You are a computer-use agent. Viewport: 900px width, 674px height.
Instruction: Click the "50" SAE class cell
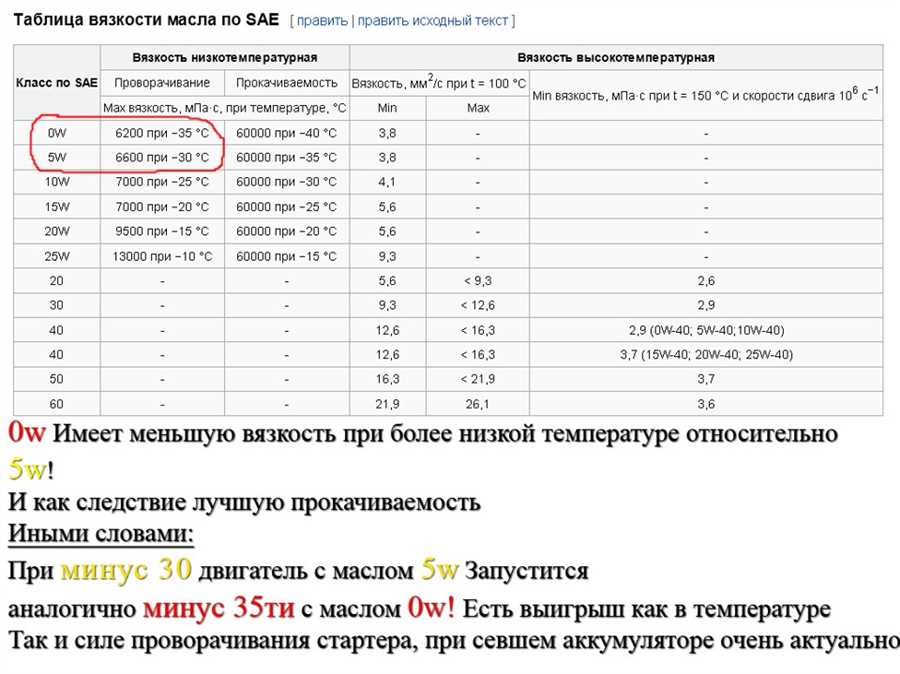57,379
